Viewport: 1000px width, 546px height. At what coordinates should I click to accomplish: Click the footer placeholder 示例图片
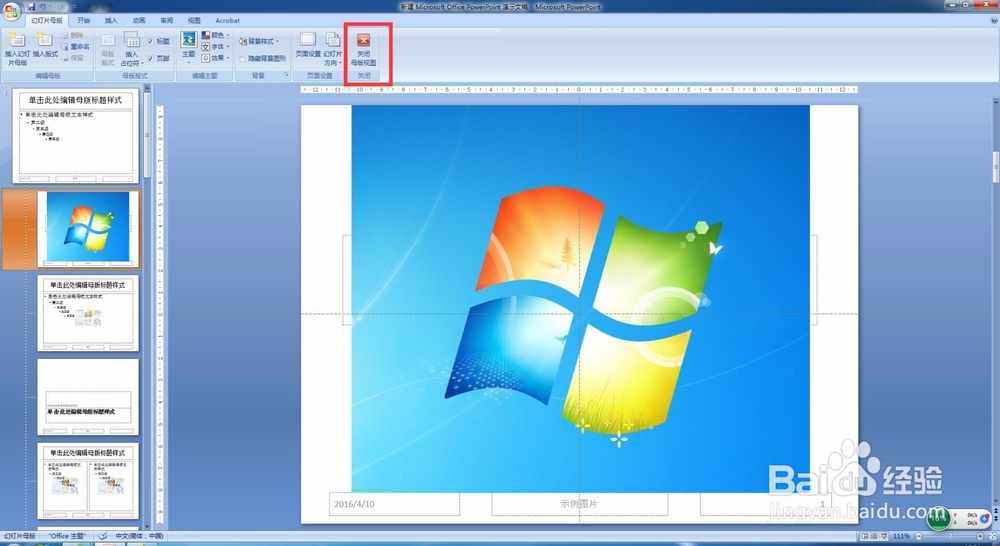point(579,504)
